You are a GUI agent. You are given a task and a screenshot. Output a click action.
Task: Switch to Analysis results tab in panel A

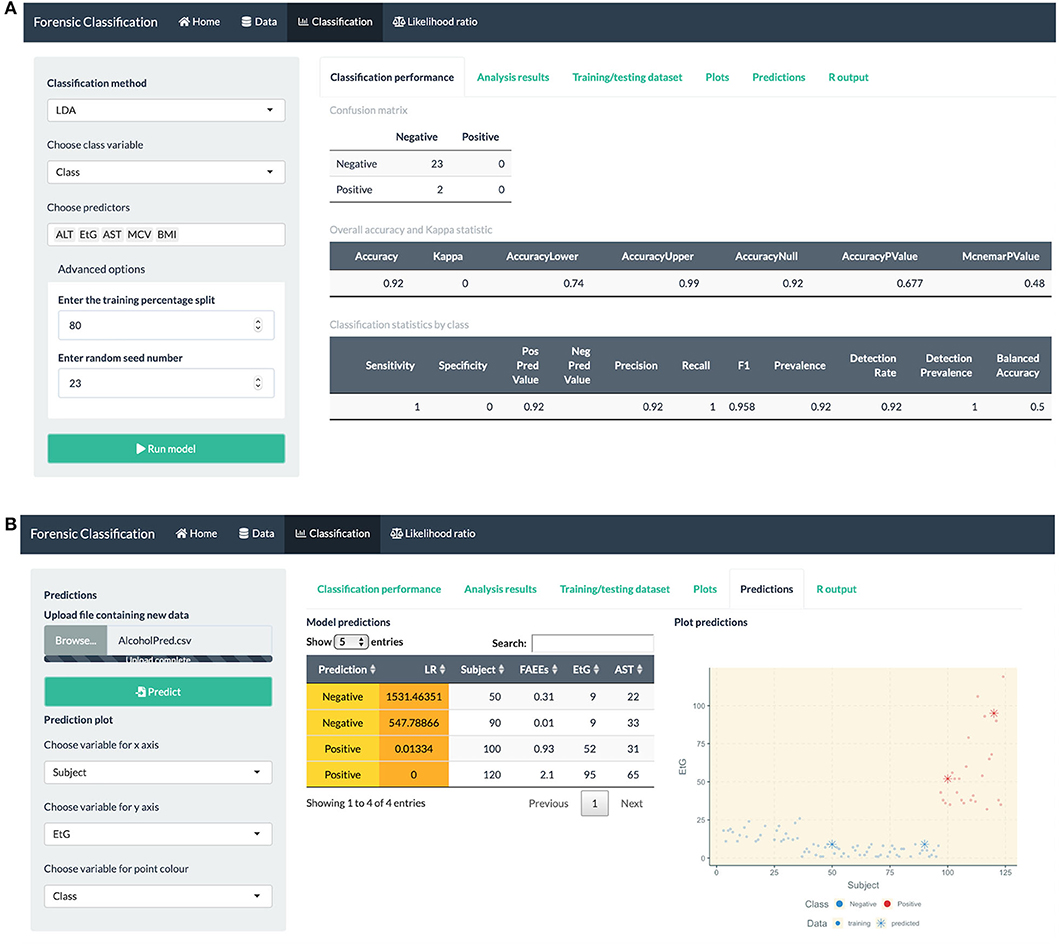(x=513, y=77)
